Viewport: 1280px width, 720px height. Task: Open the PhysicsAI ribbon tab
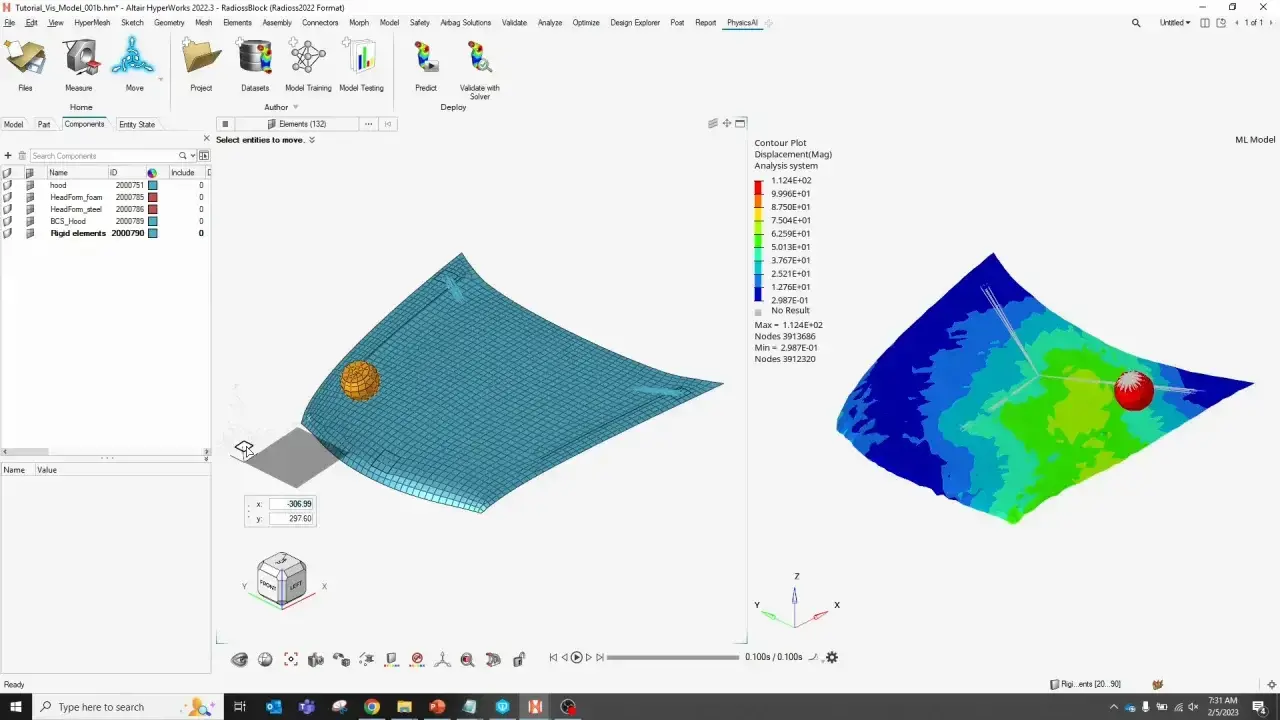[742, 22]
